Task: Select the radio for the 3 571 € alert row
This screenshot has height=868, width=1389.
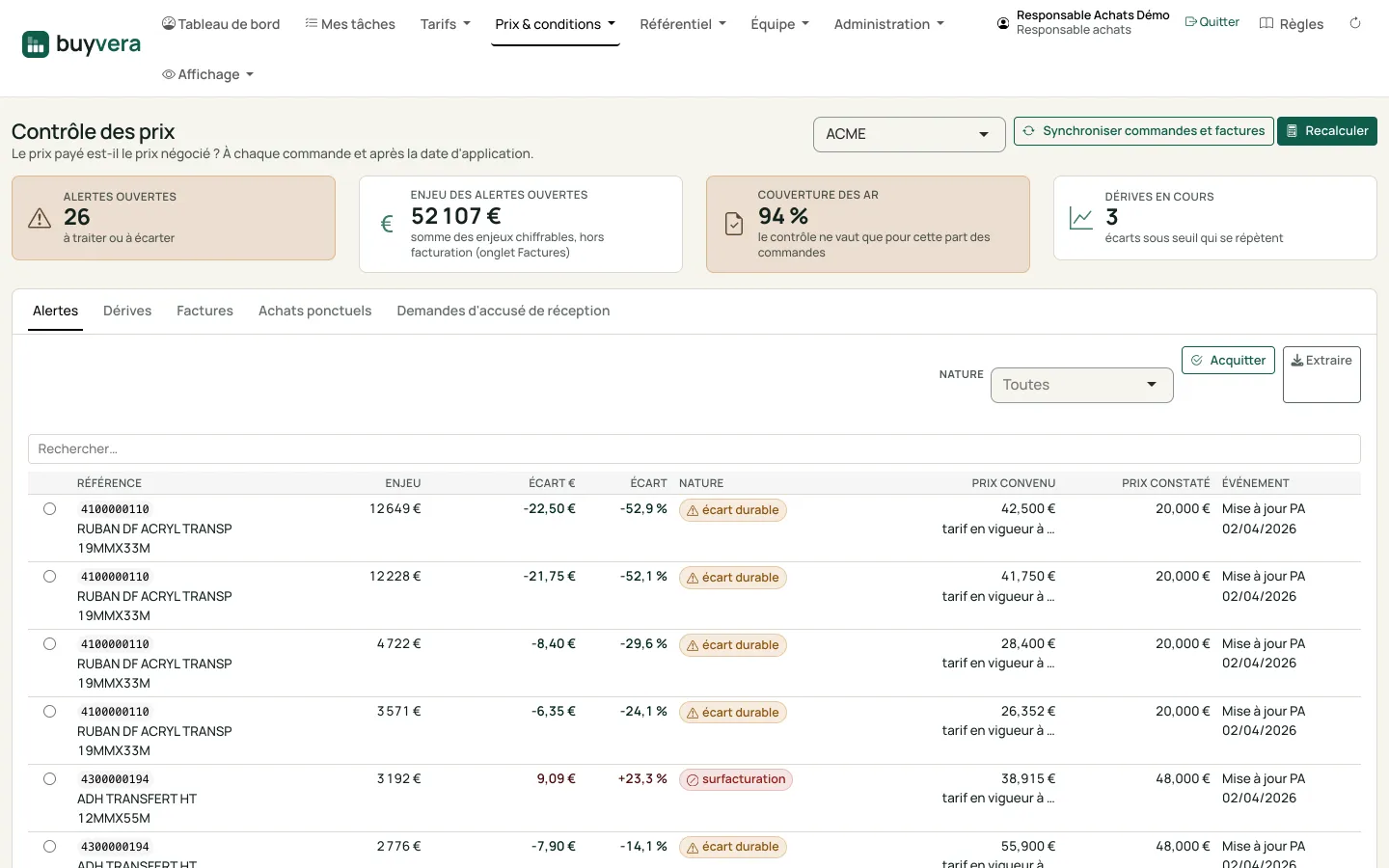Action: coord(49,712)
